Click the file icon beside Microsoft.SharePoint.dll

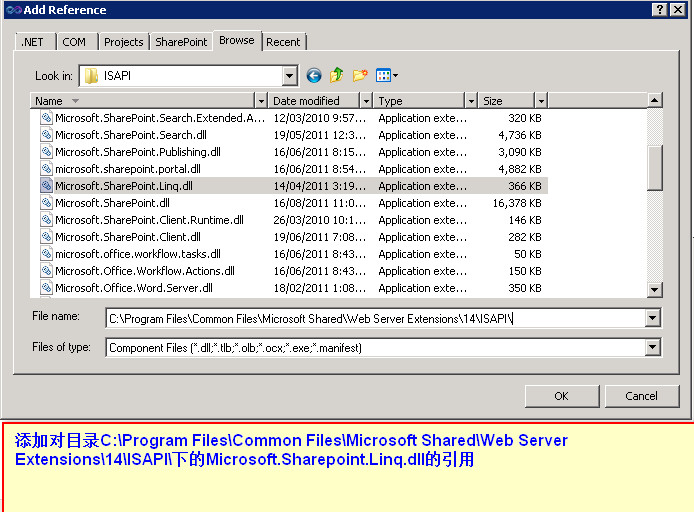click(46, 203)
